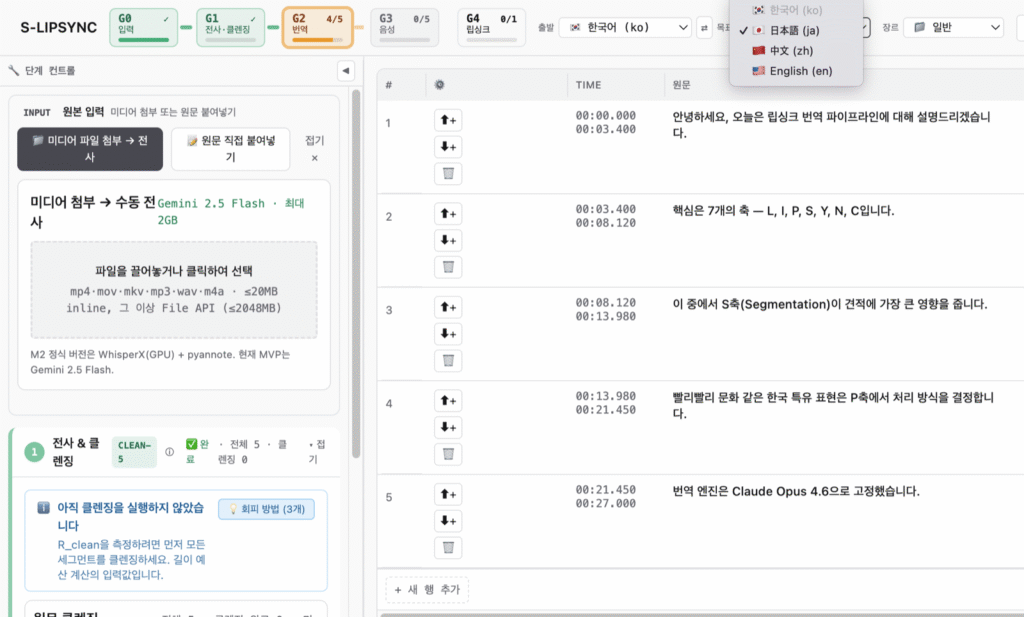Choose 中文 (zh) as target language

tap(795, 50)
